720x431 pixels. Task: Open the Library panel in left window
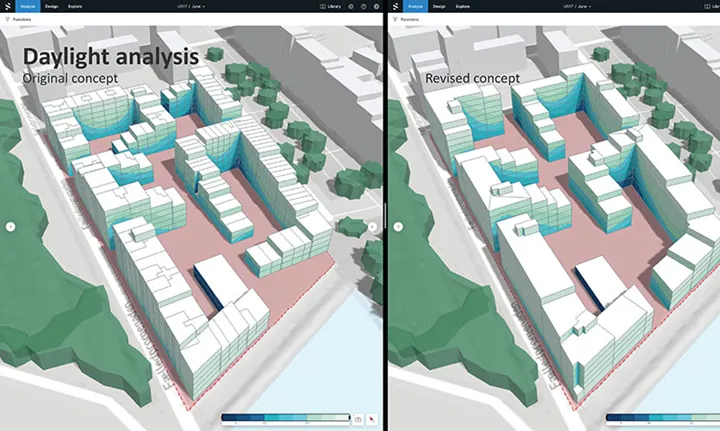331,6
